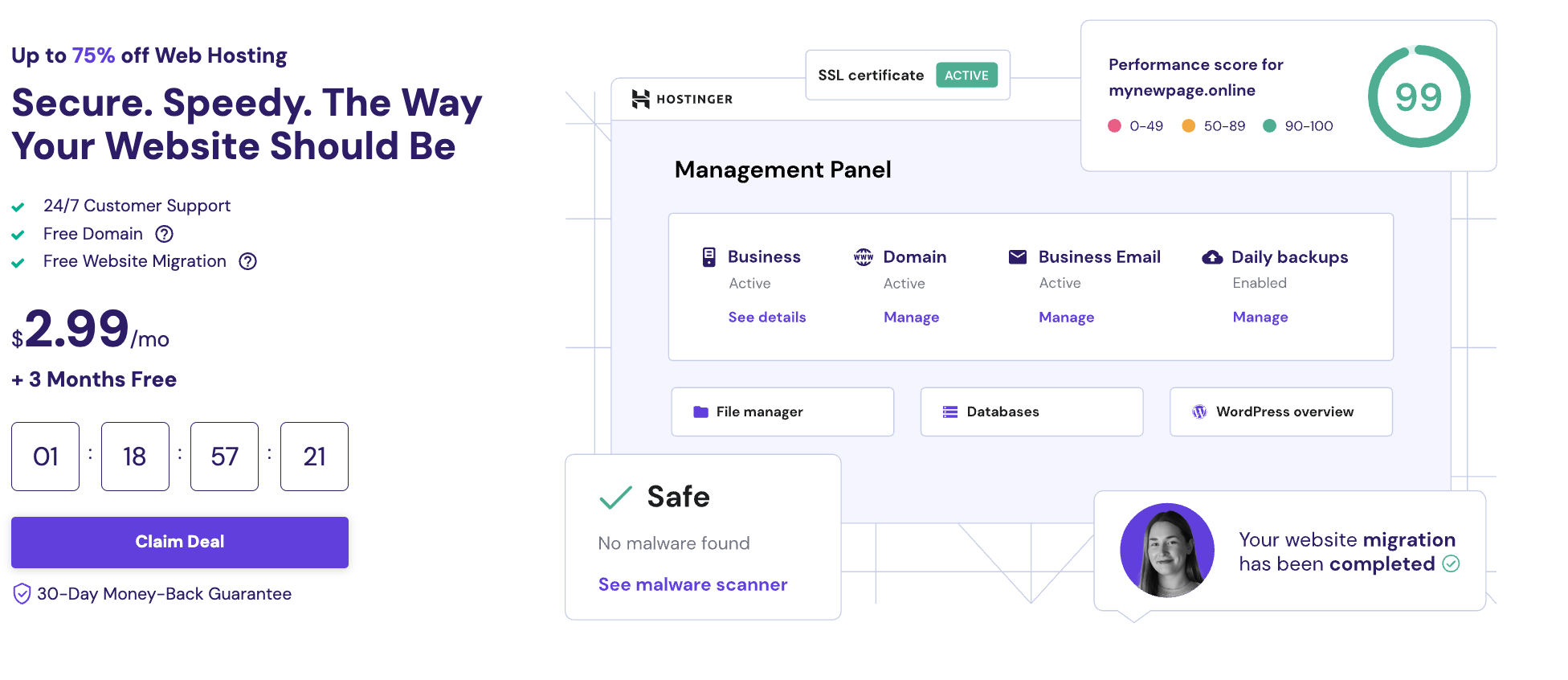Click the Hostinger logo icon
The width and height of the screenshot is (1568, 680).
pos(640,99)
